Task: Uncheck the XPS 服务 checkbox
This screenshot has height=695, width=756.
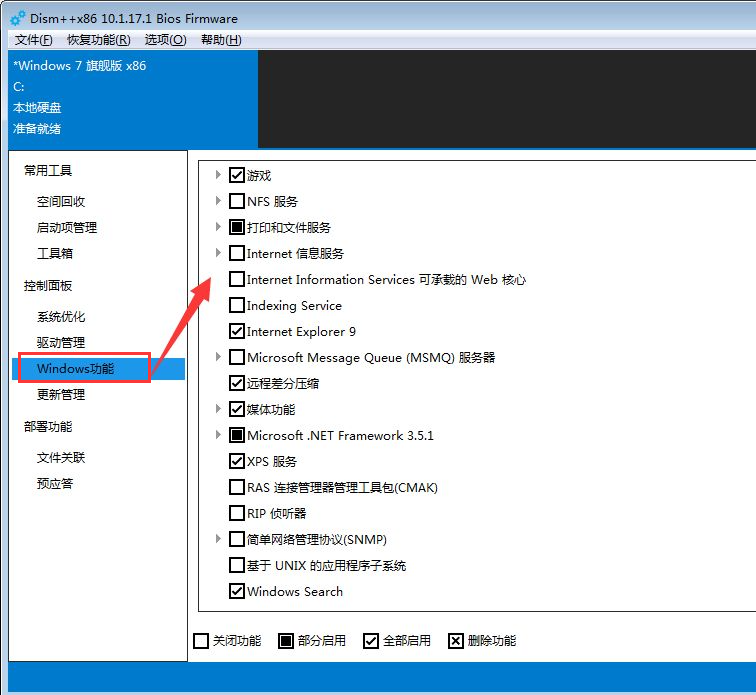Action: click(x=237, y=462)
